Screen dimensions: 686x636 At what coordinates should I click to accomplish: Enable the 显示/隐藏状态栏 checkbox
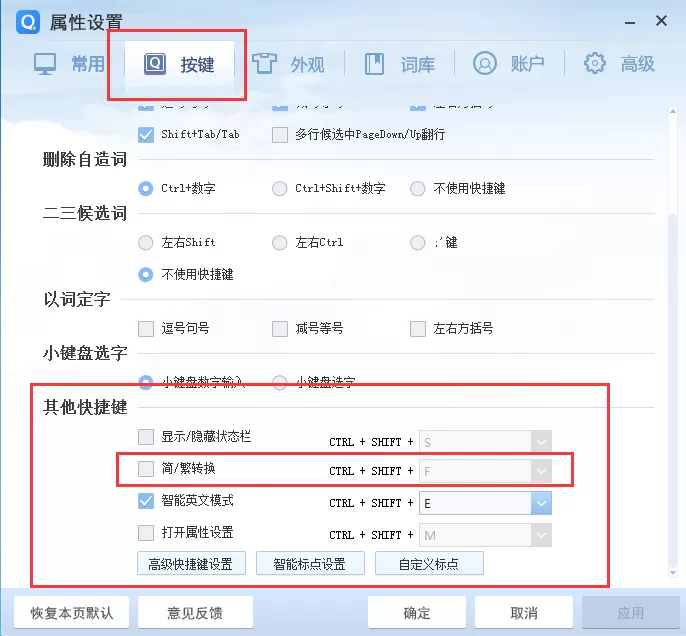(146, 437)
